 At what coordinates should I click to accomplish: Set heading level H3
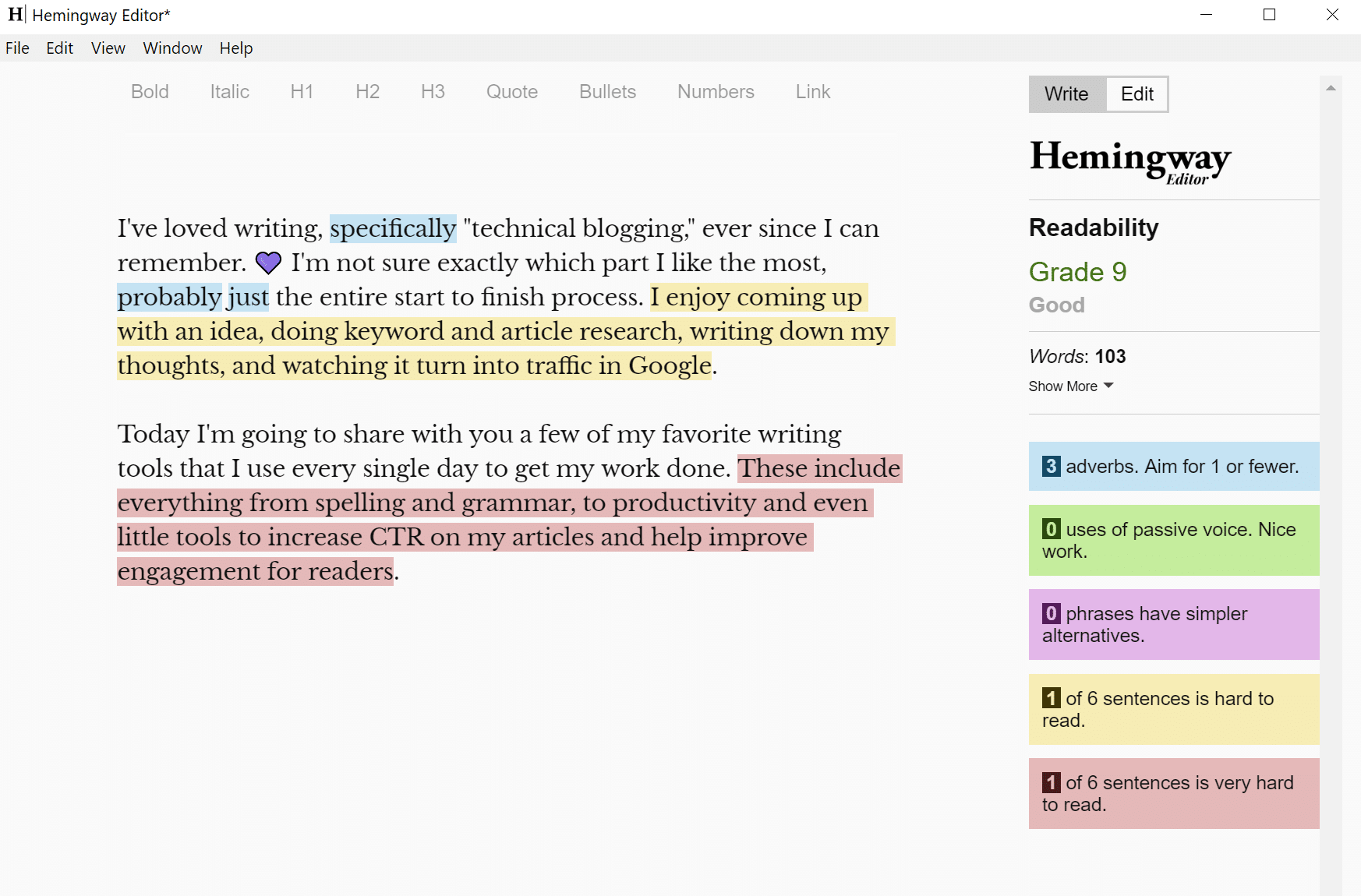433,92
